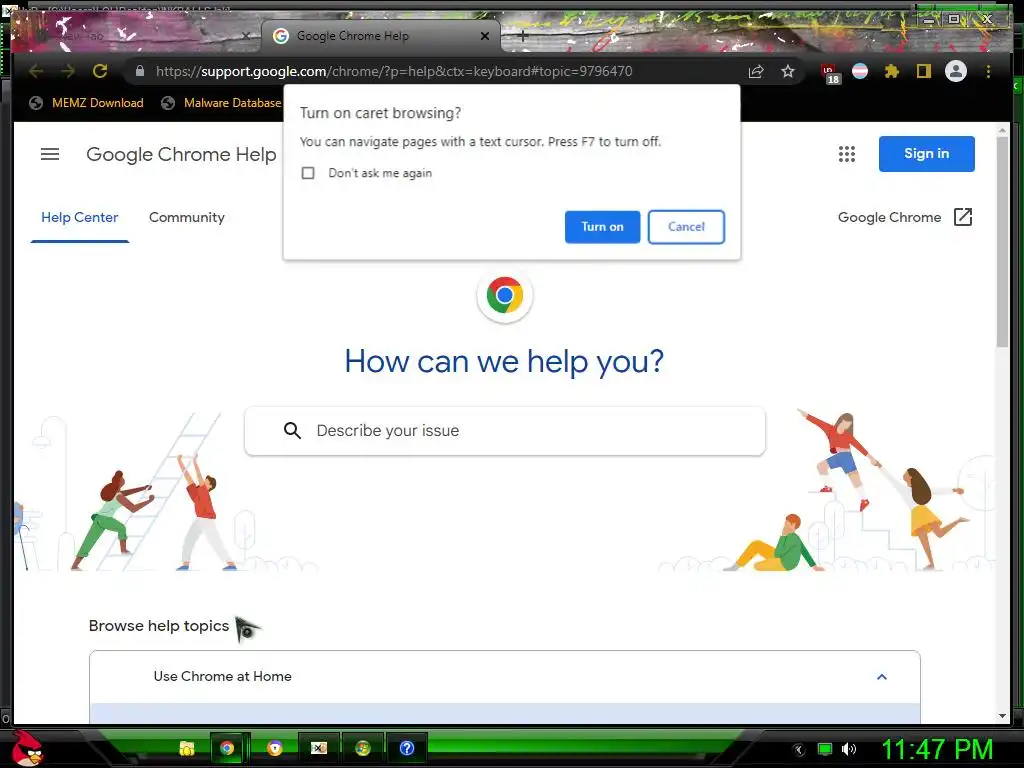View site info via the lock icon

(x=140, y=71)
